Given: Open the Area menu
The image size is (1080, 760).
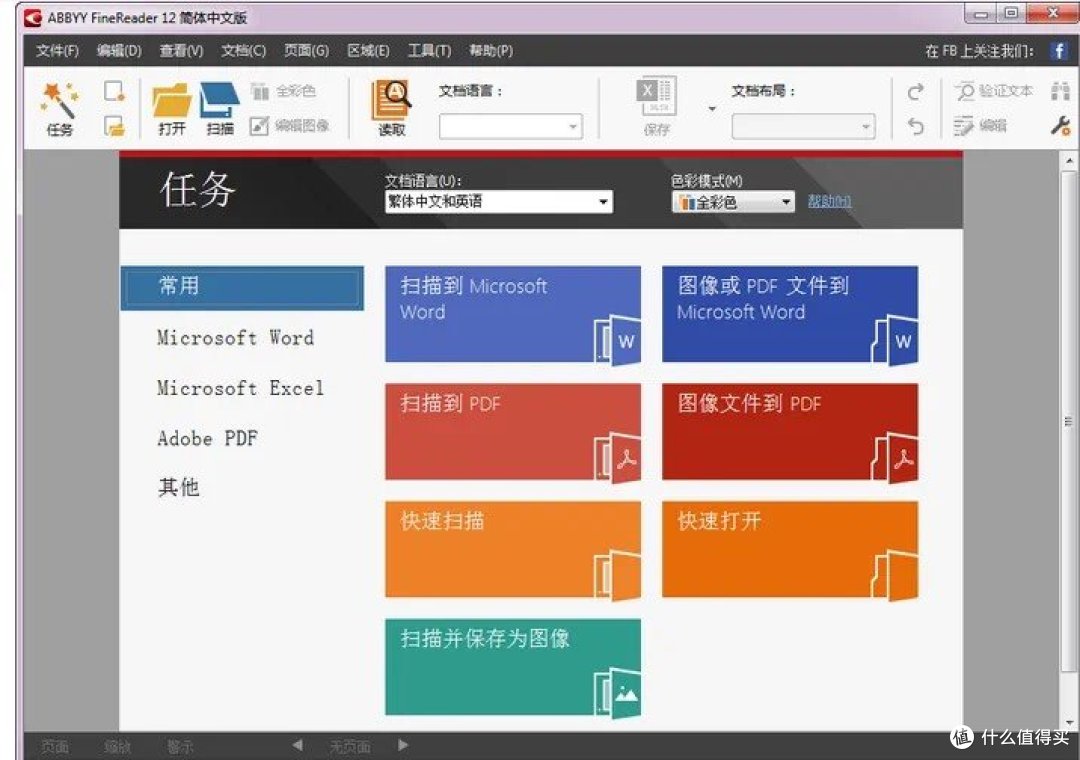Looking at the screenshot, I should [368, 50].
